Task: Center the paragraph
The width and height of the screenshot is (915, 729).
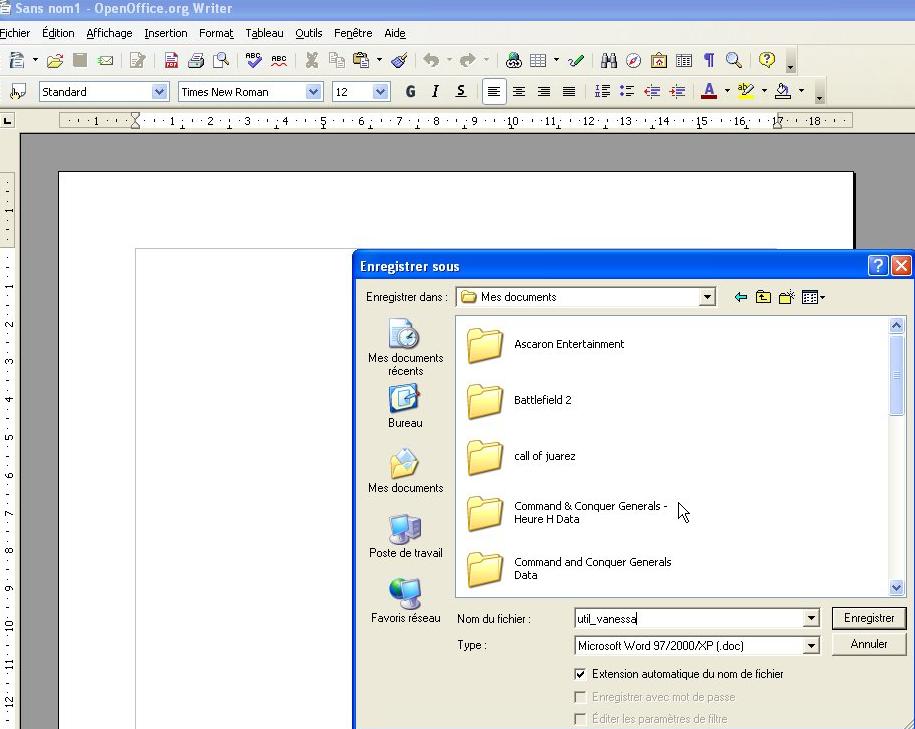Action: (519, 91)
